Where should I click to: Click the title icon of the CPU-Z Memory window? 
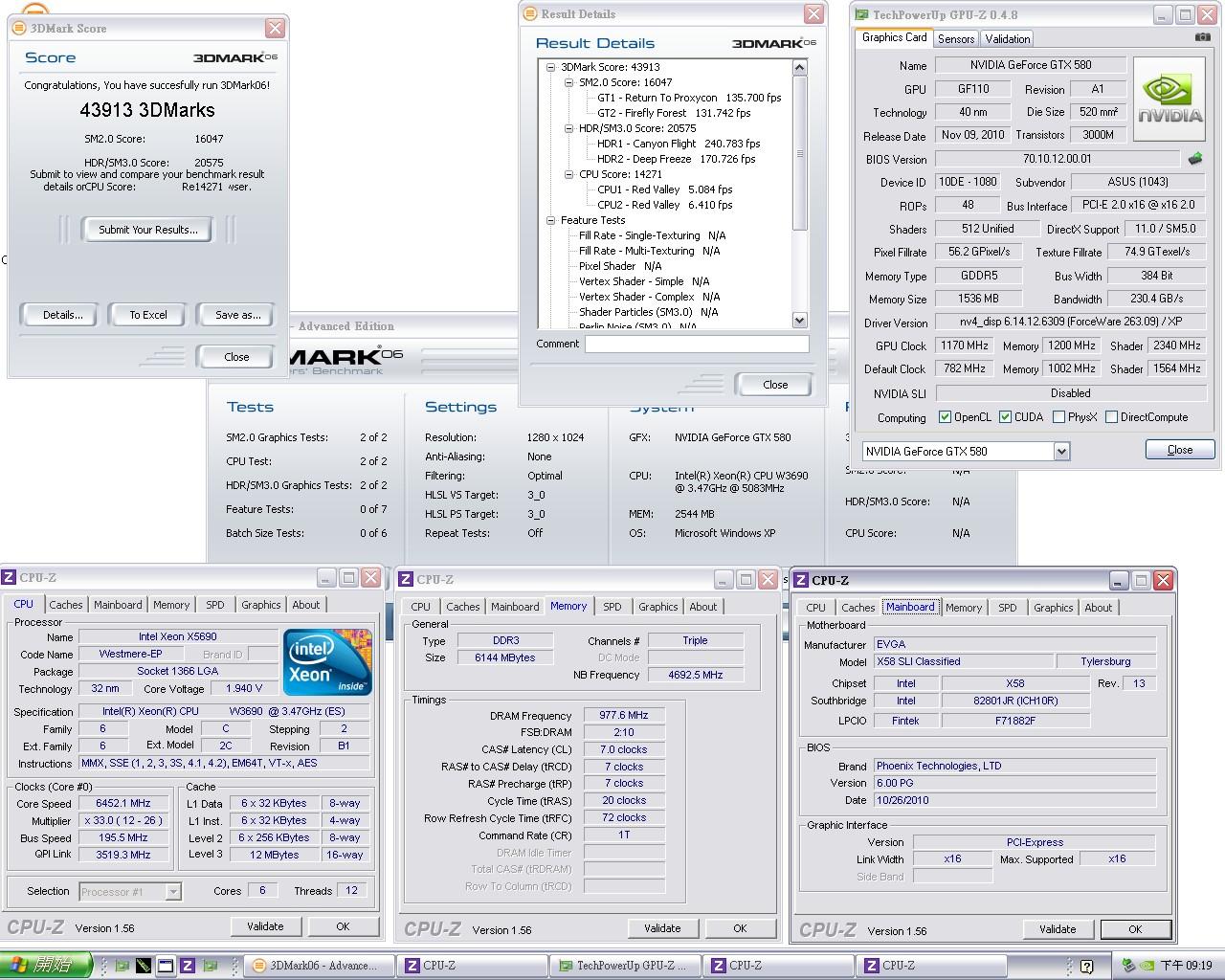click(x=406, y=579)
